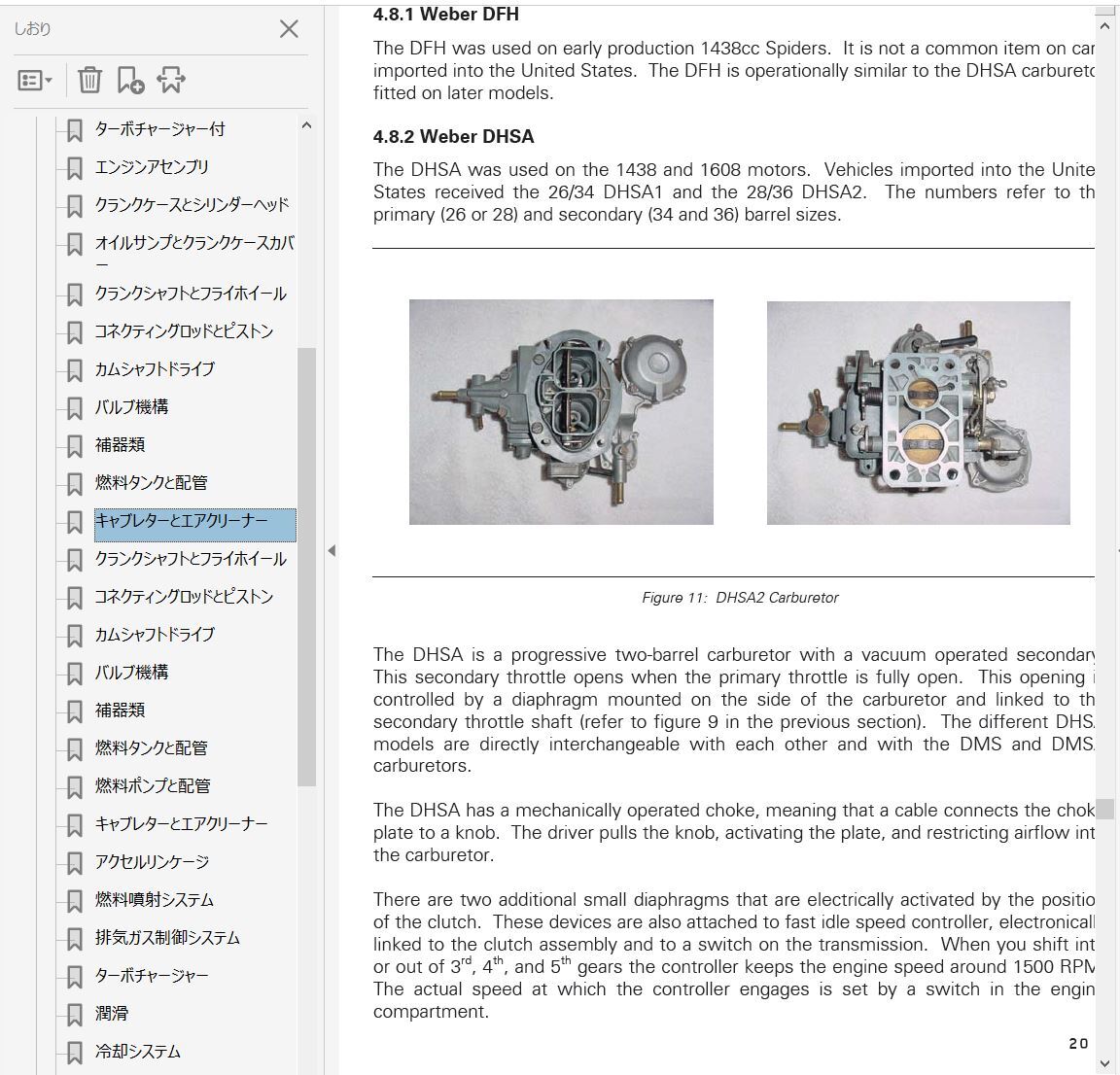Click the top-view carburetor photo
This screenshot has width=1120, height=1075.
tap(561, 412)
